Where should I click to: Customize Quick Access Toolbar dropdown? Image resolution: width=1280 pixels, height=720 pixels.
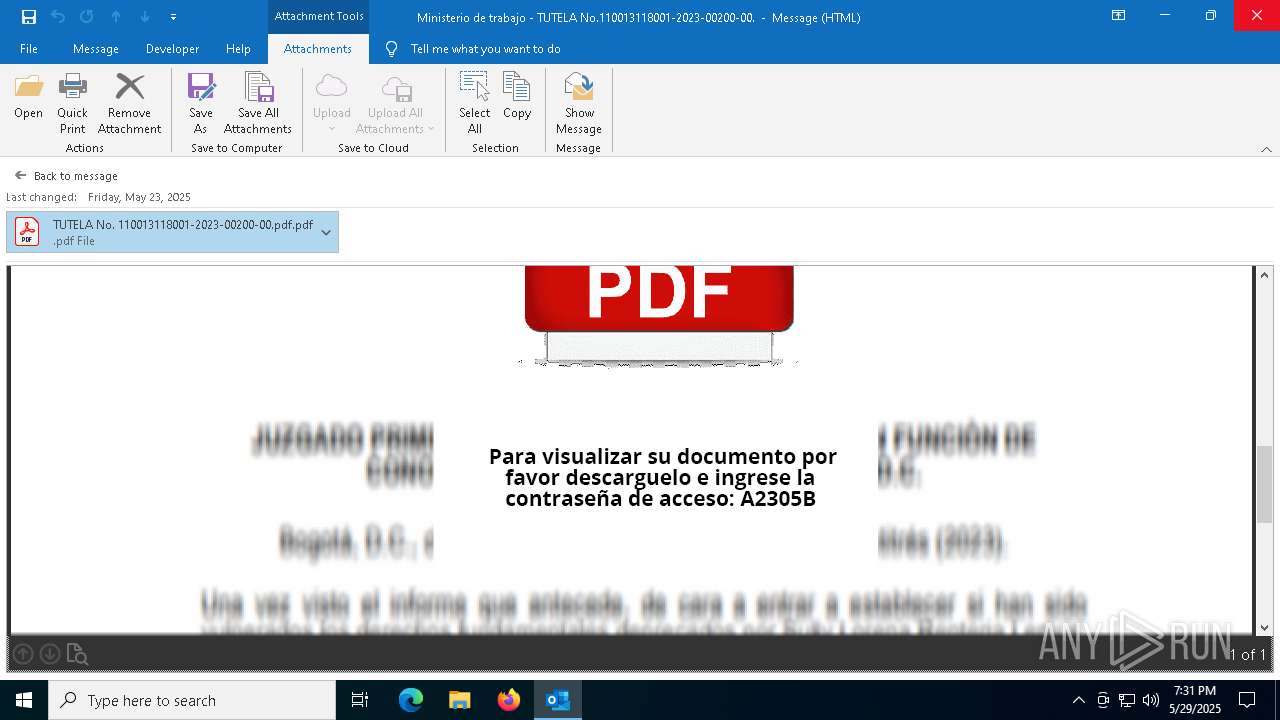pyautogui.click(x=173, y=17)
